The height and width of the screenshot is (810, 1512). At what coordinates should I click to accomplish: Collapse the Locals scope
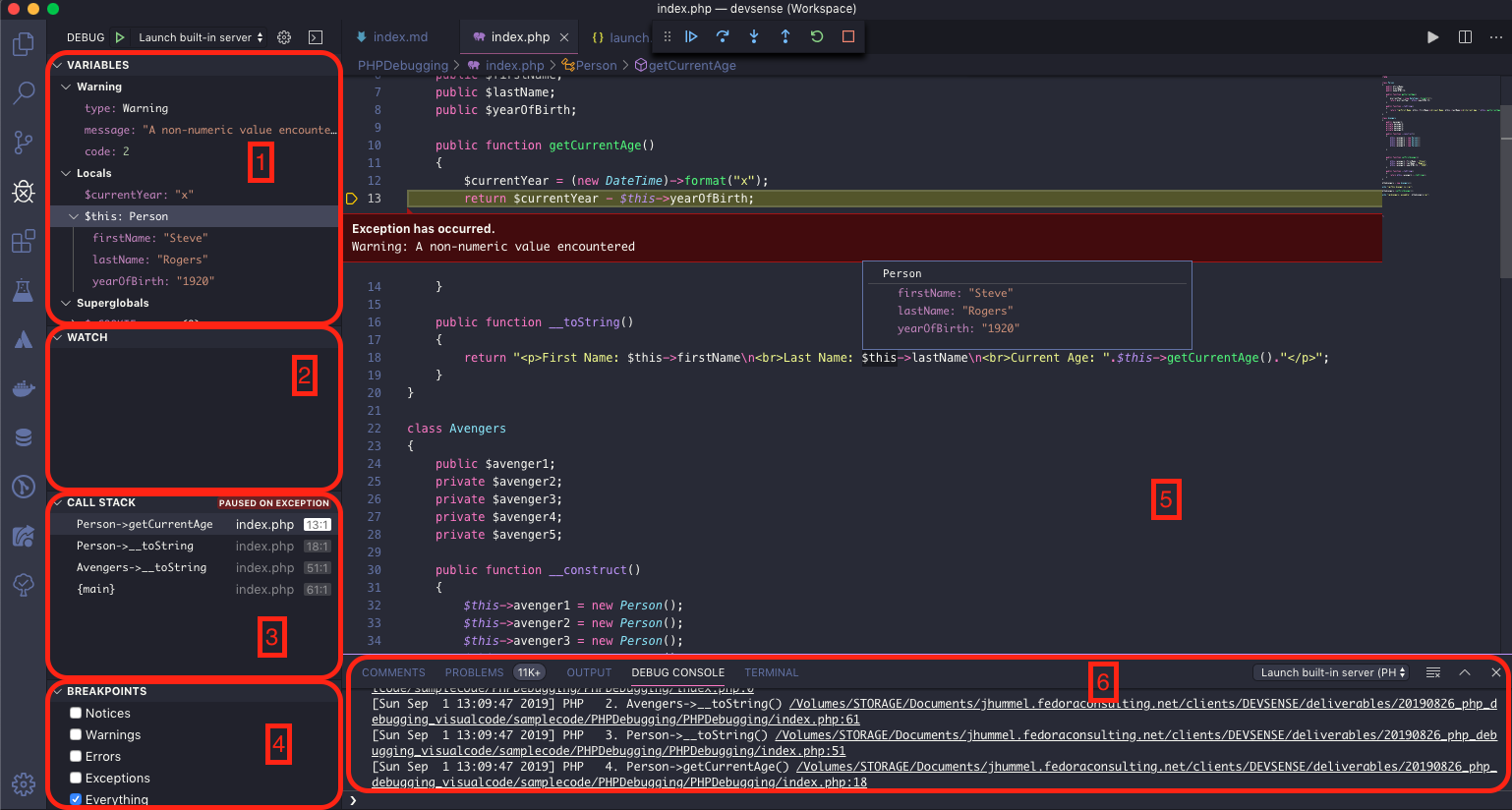tap(67, 173)
